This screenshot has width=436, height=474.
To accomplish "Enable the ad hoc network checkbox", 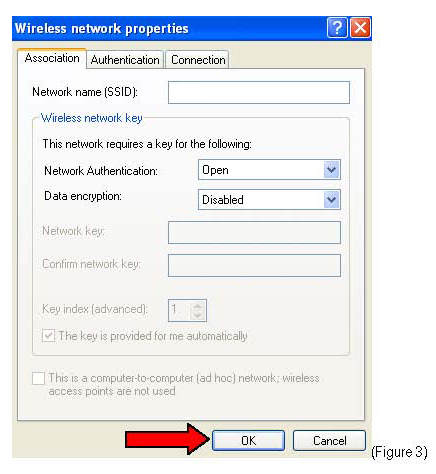I will point(38,378).
